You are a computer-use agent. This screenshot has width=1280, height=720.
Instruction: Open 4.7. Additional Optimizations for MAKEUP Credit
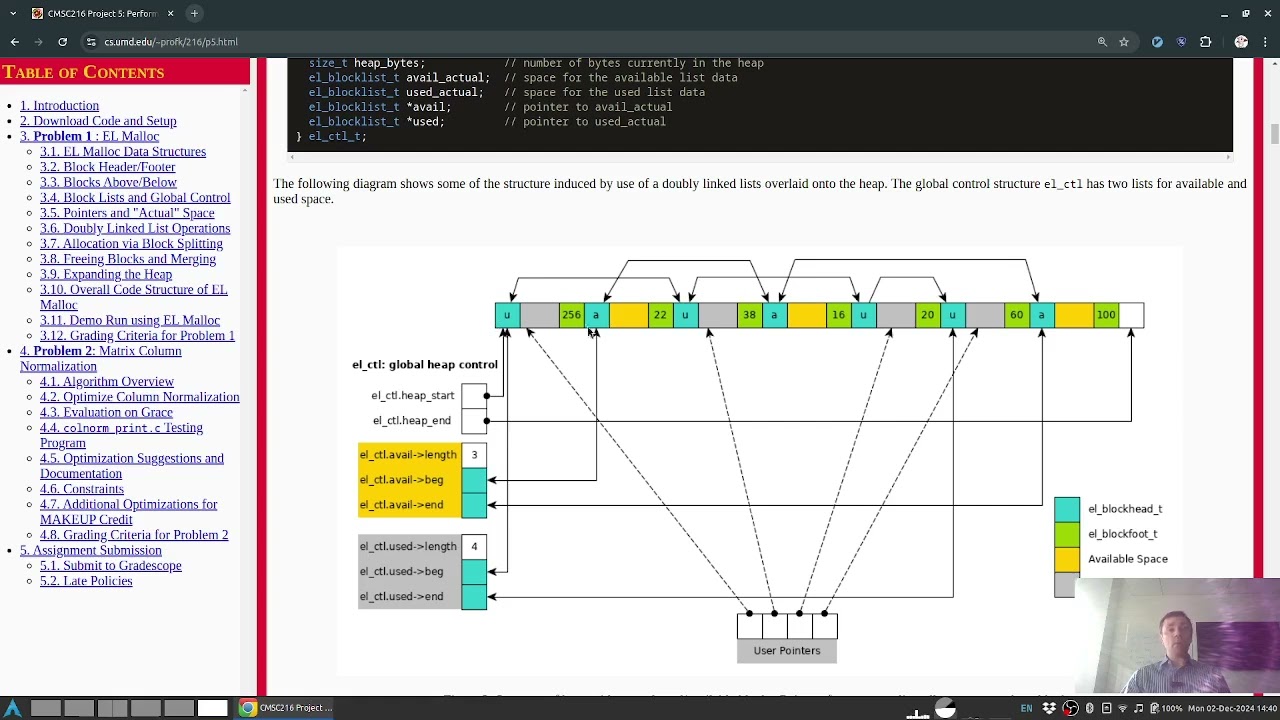(128, 512)
